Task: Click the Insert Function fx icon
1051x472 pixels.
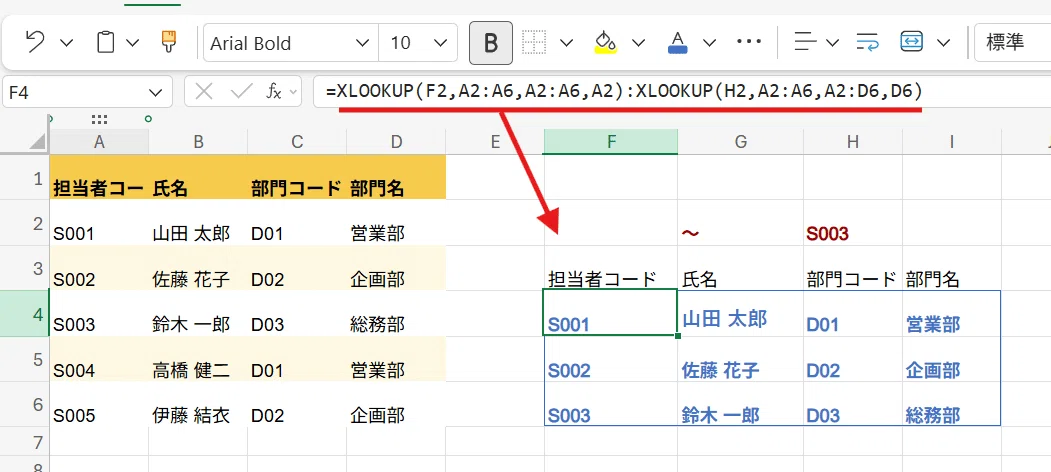Action: (273, 92)
